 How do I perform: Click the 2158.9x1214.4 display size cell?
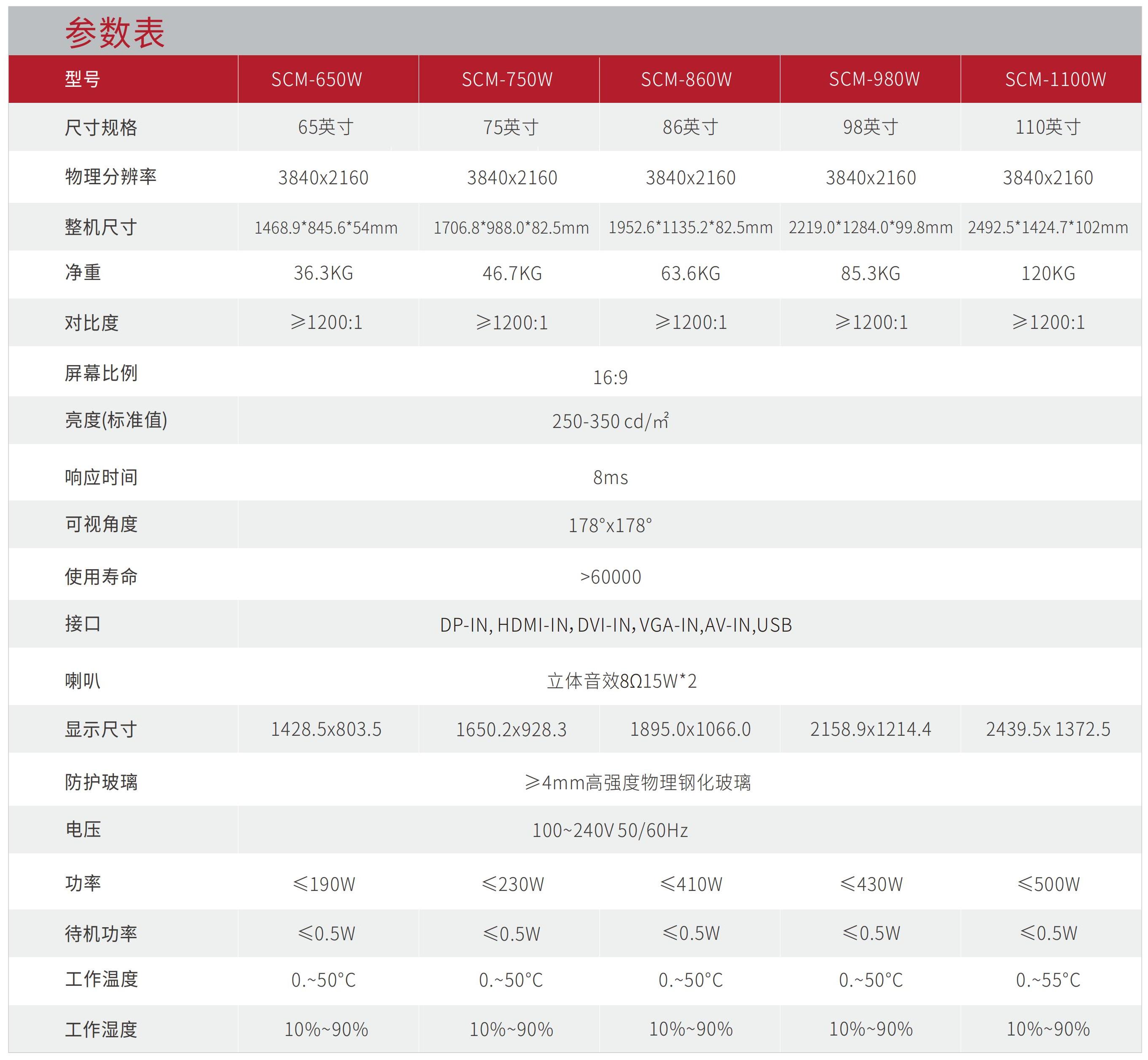pyautogui.click(x=871, y=729)
